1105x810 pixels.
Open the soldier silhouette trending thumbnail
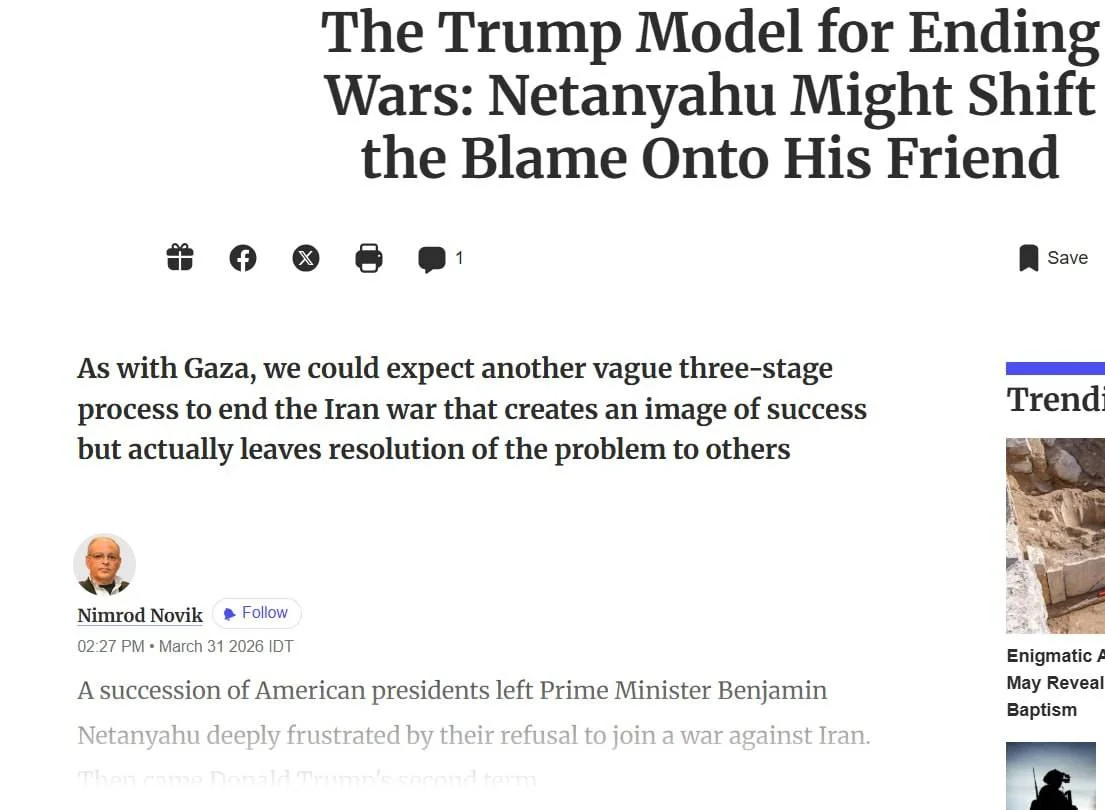[1051, 776]
